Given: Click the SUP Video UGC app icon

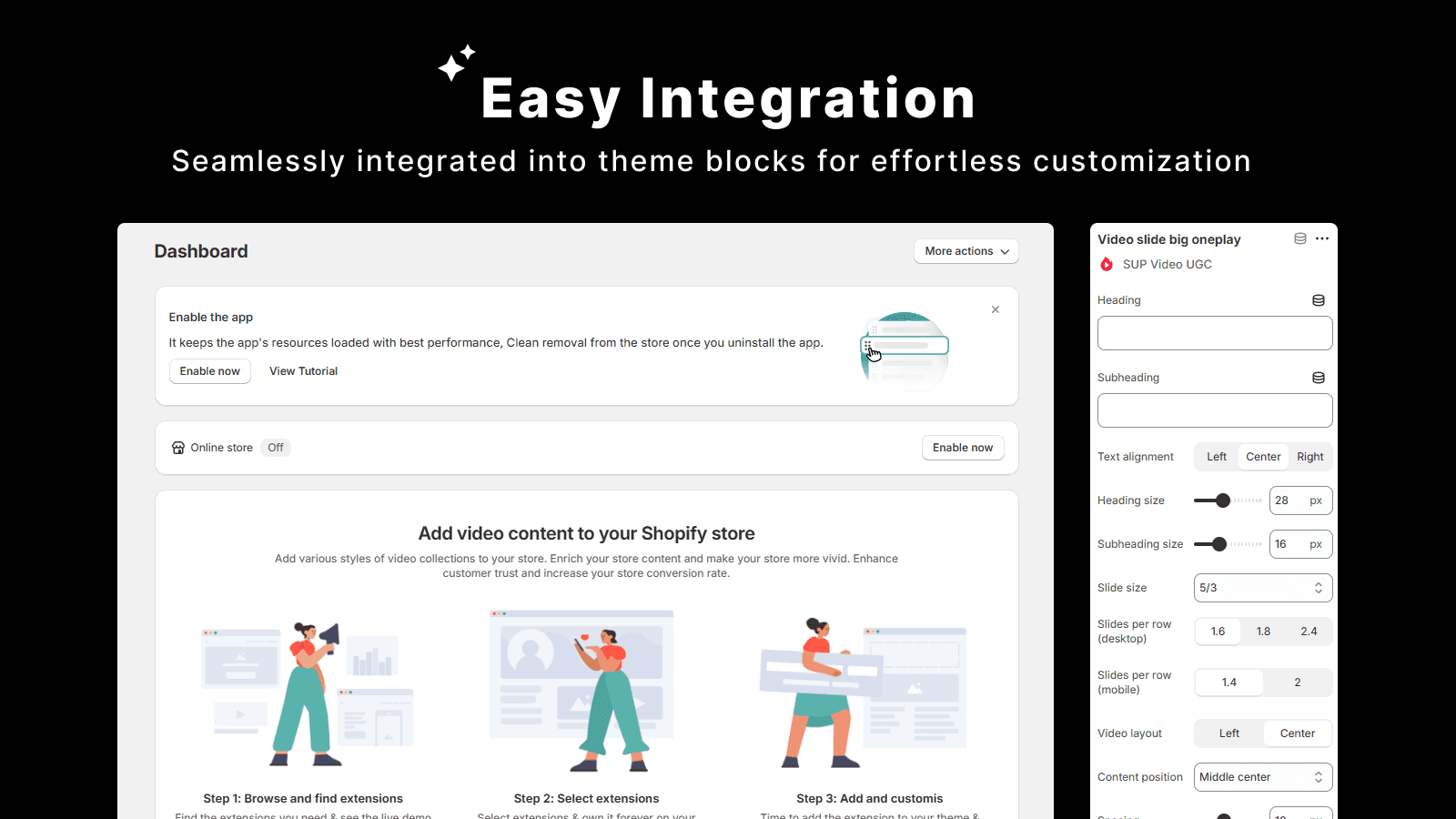Looking at the screenshot, I should pyautogui.click(x=1107, y=265).
